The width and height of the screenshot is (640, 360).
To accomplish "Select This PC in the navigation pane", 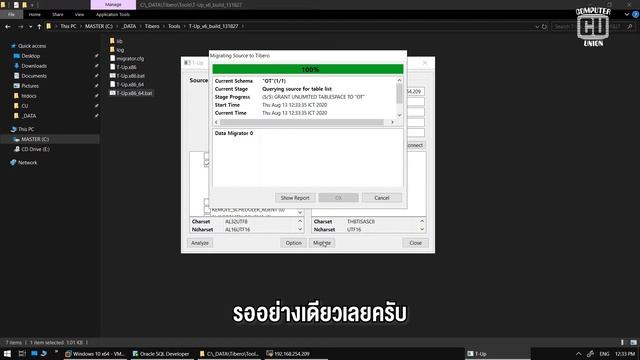I will (25, 129).
